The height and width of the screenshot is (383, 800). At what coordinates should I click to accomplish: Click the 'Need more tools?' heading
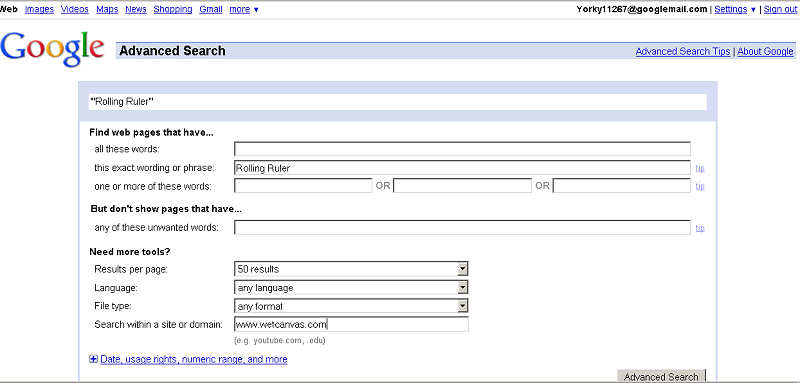coord(130,251)
